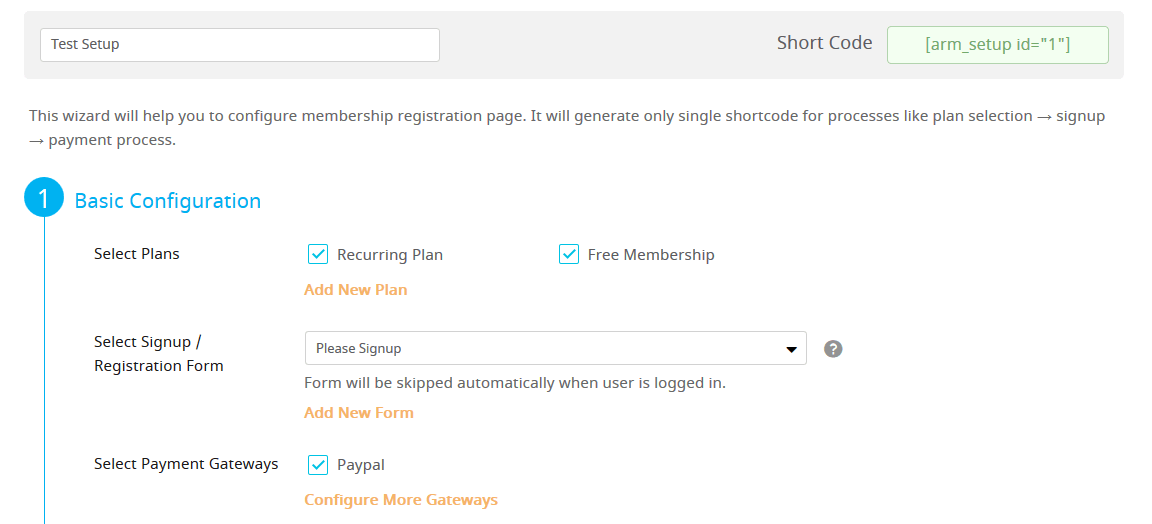Click the Select Plans field label
This screenshot has height=524, width=1152.
pos(137,254)
